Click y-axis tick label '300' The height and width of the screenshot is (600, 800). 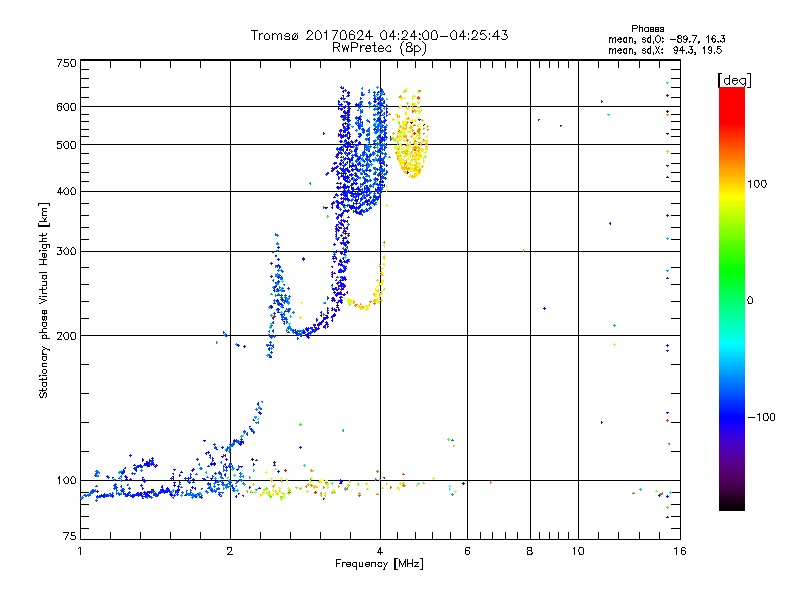pos(67,252)
